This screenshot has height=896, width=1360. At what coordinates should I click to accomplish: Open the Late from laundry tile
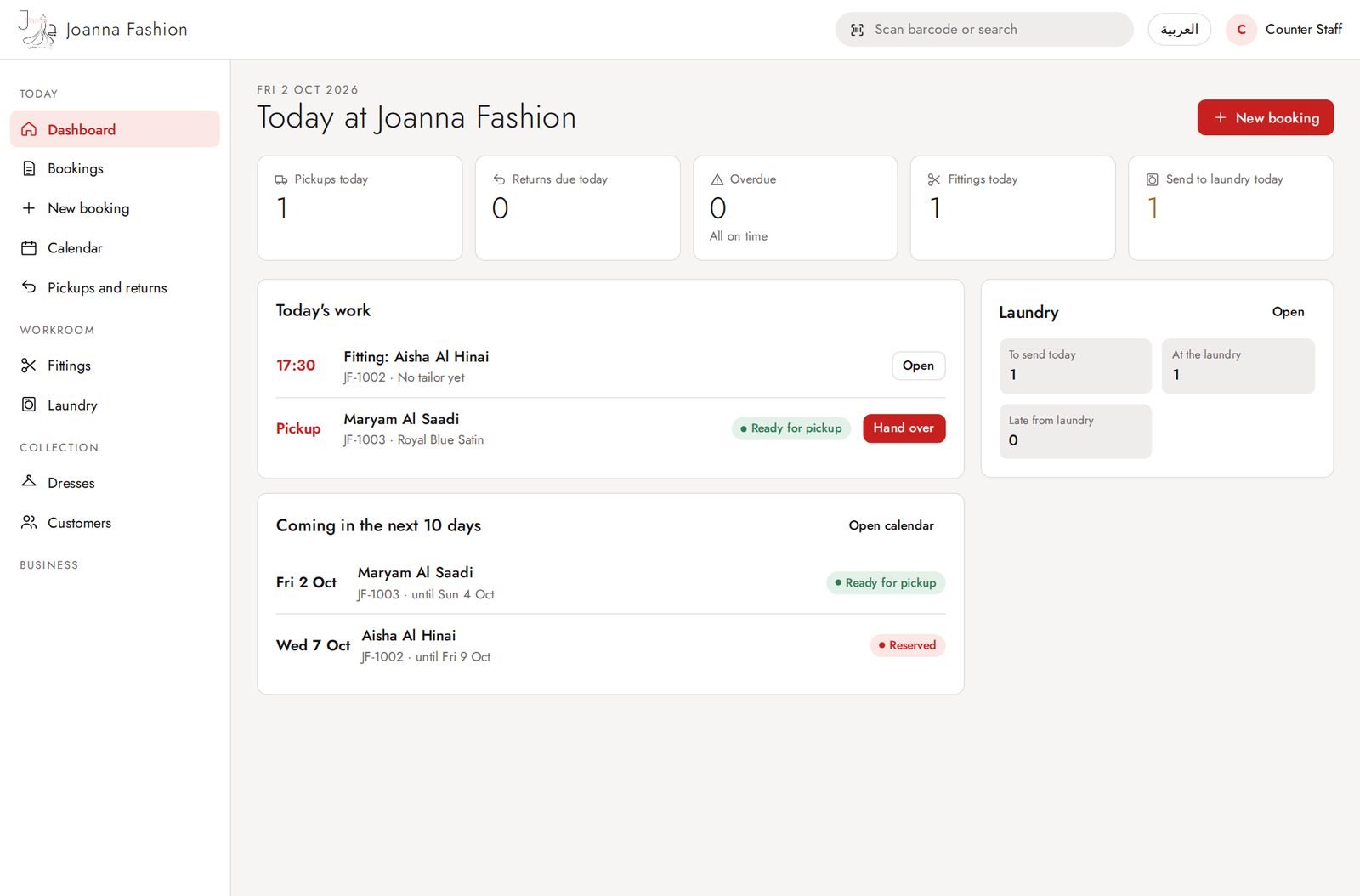click(1075, 431)
